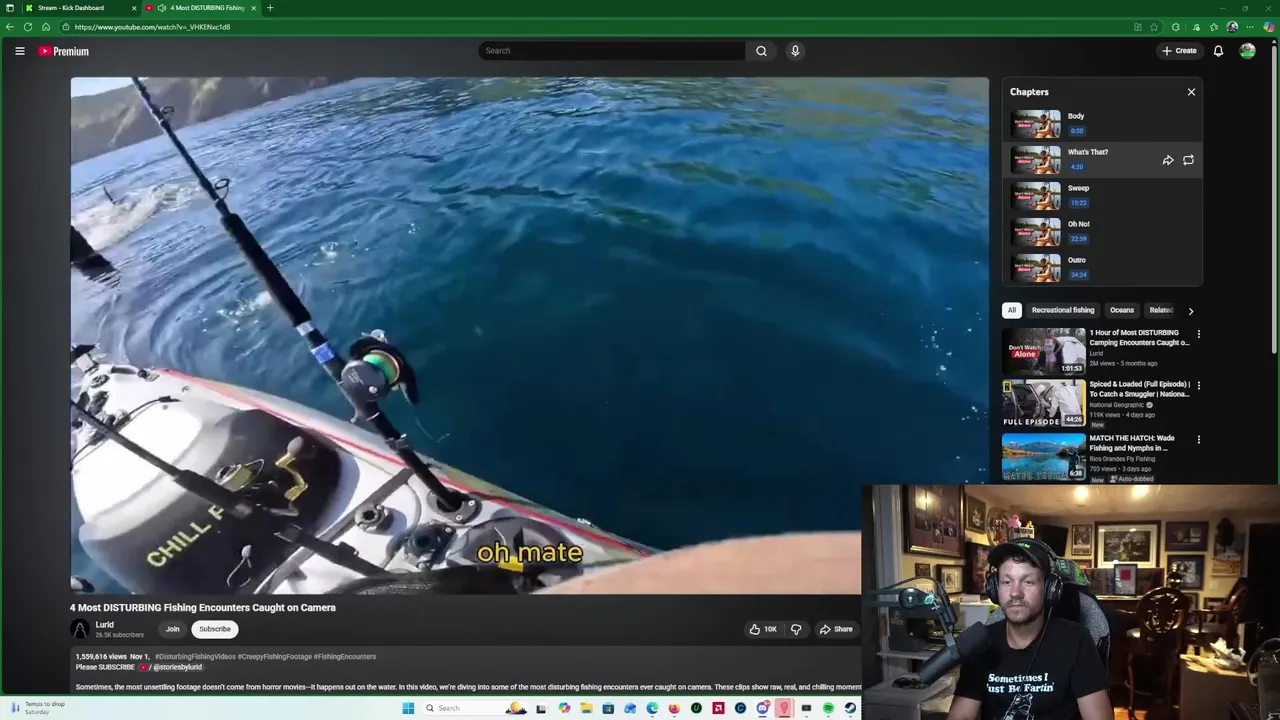Open the Windows Start menu
Viewport: 1280px width, 720px height.
click(x=408, y=708)
